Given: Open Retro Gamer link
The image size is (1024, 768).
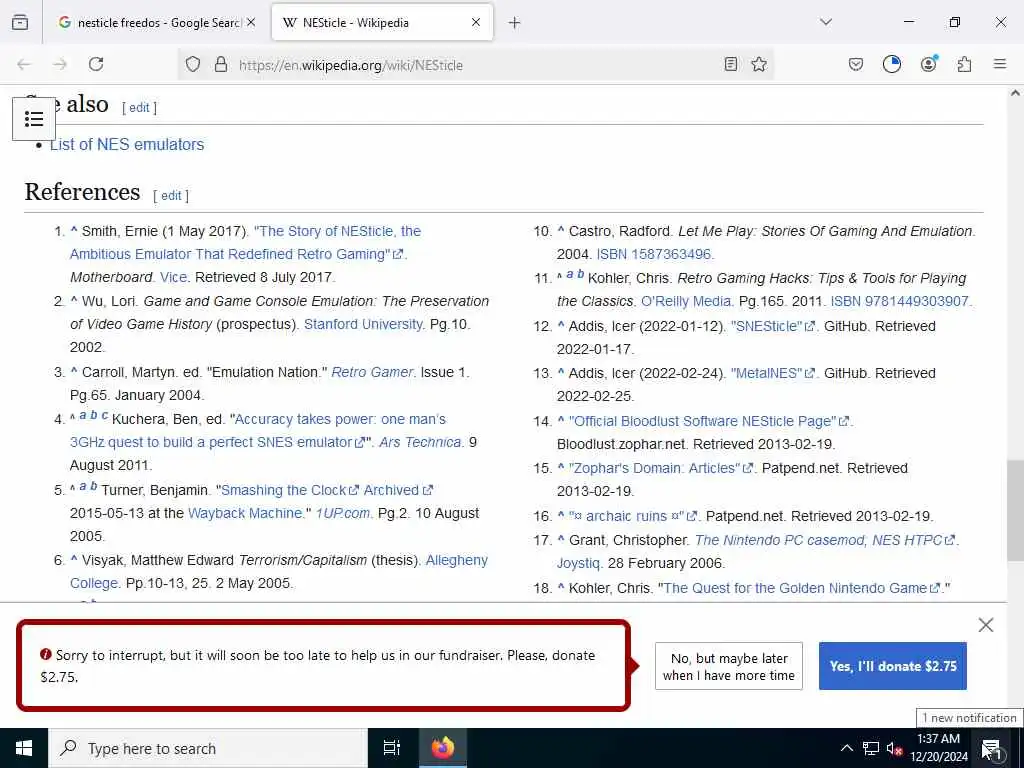Looking at the screenshot, I should [x=372, y=372].
